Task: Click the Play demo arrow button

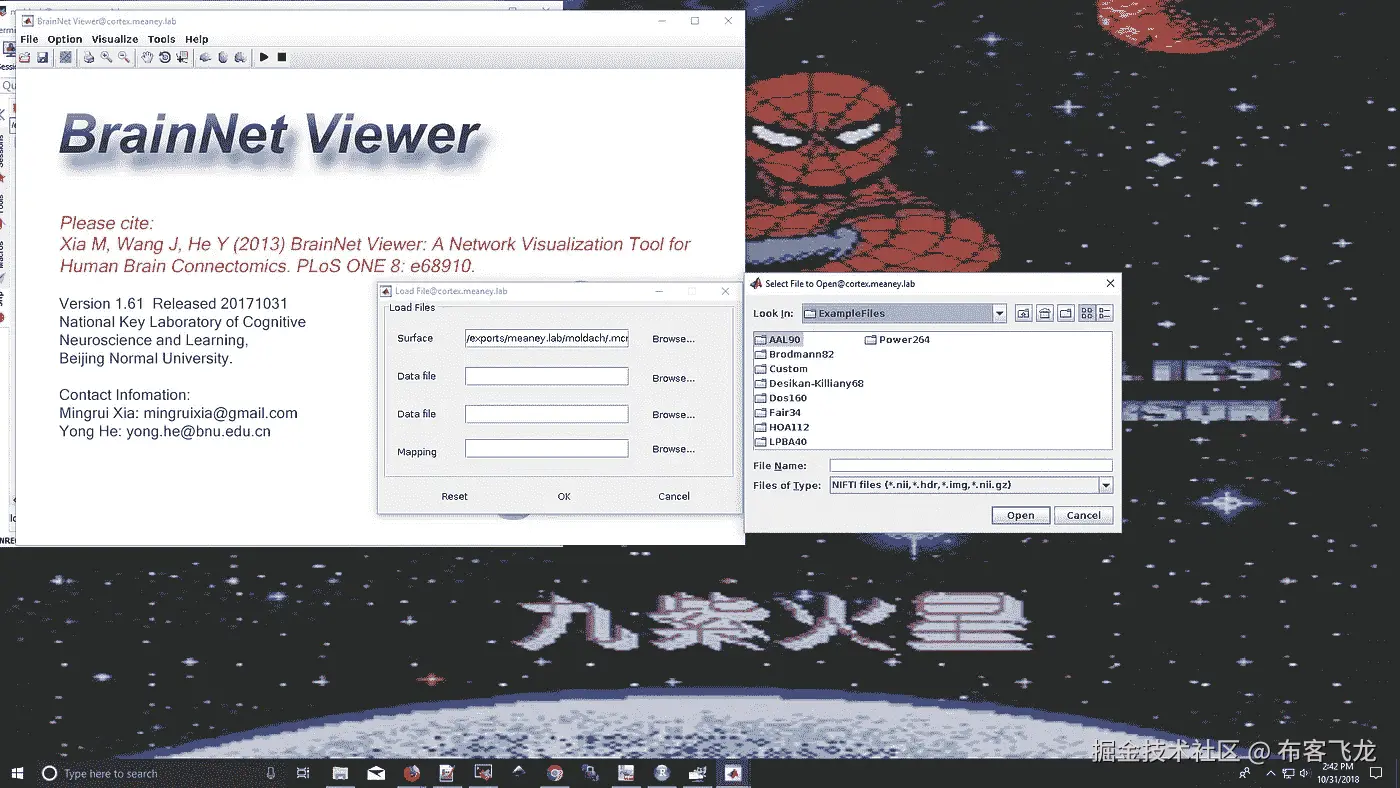Action: tap(264, 58)
